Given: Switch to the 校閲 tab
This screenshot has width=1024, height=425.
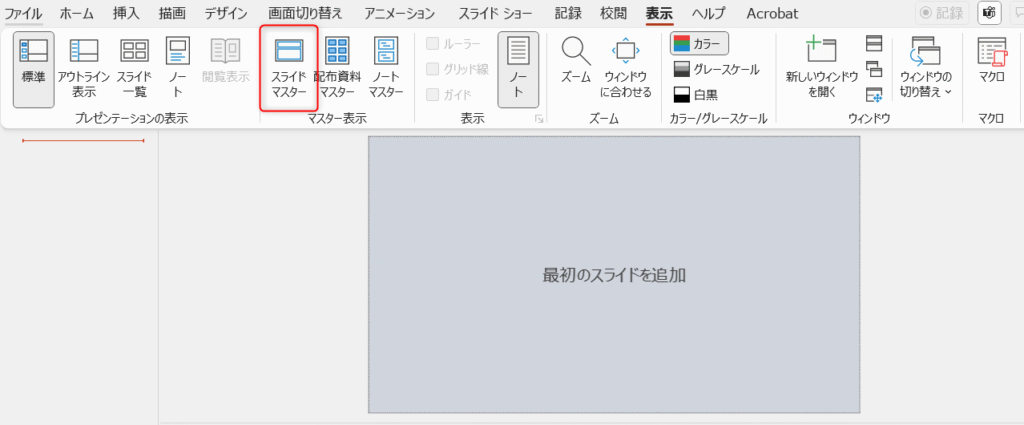Looking at the screenshot, I should pyautogui.click(x=614, y=13).
